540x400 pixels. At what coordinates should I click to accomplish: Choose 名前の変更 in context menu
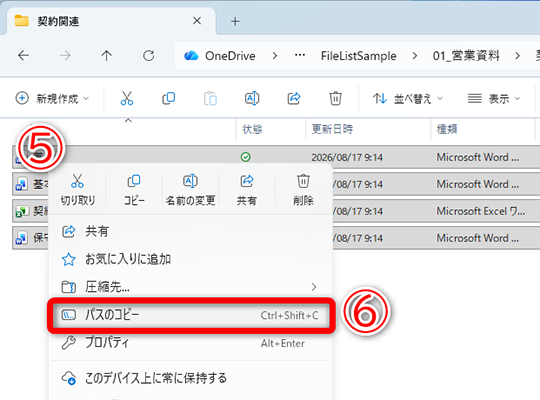coord(190,189)
